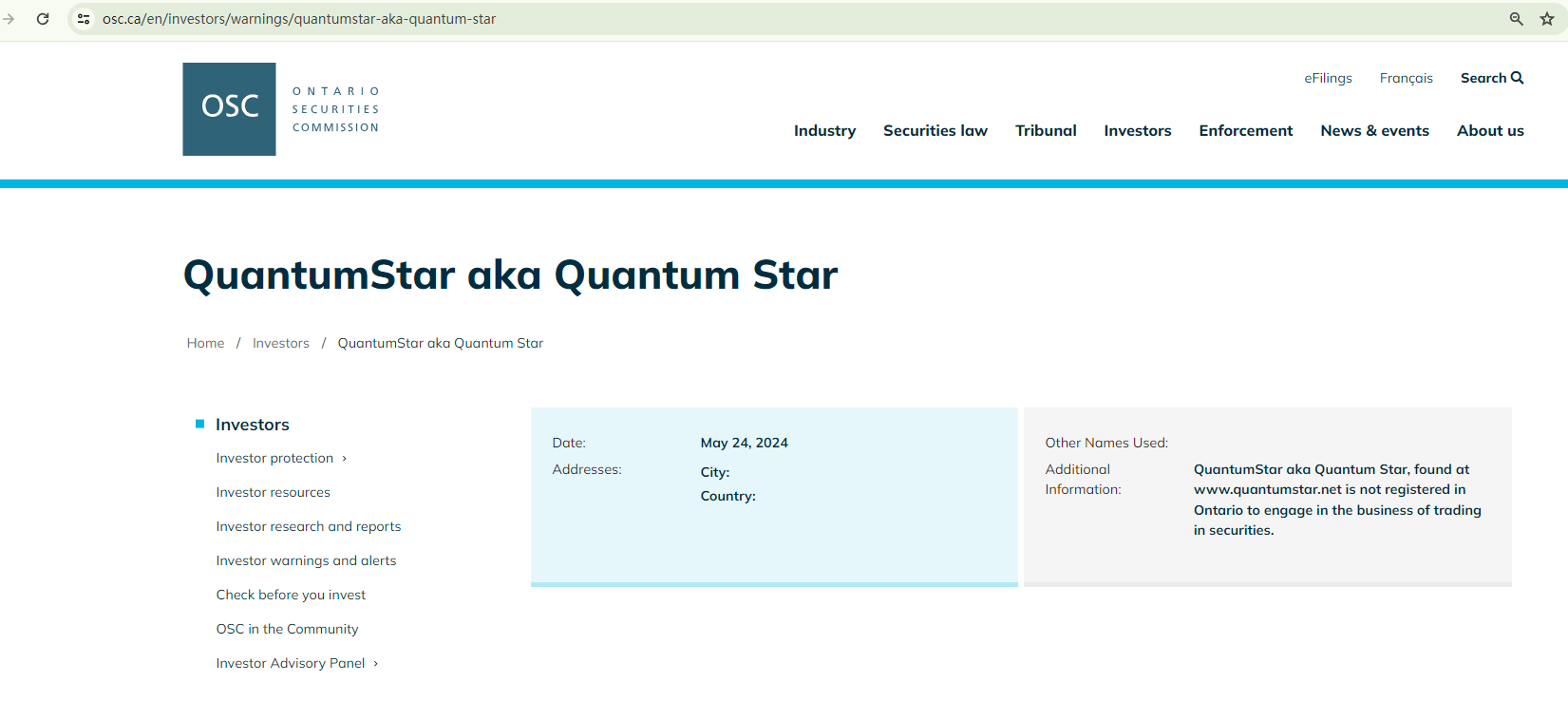Open the Securities law menu
Screen dimensions: 1568x701
pos(935,131)
